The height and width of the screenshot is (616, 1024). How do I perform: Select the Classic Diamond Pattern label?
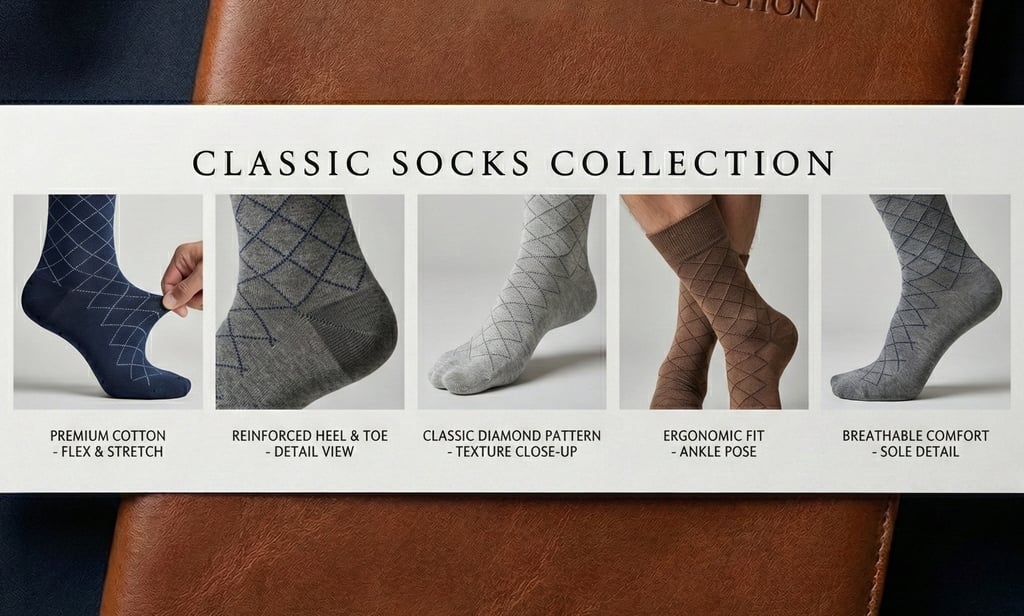(x=512, y=436)
